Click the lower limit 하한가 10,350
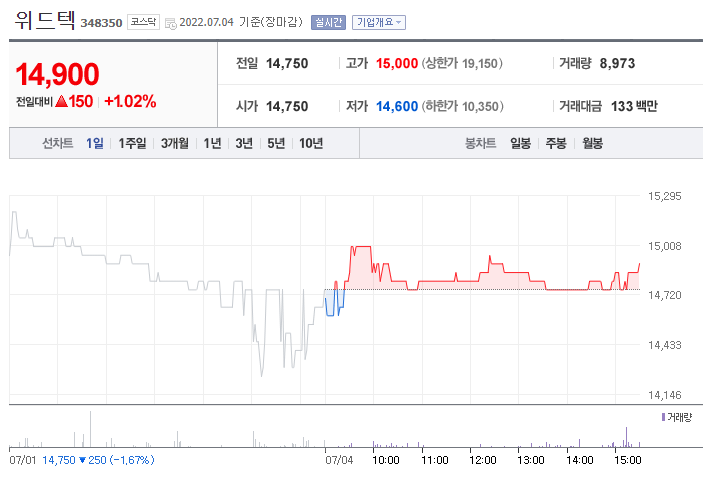 [462, 107]
